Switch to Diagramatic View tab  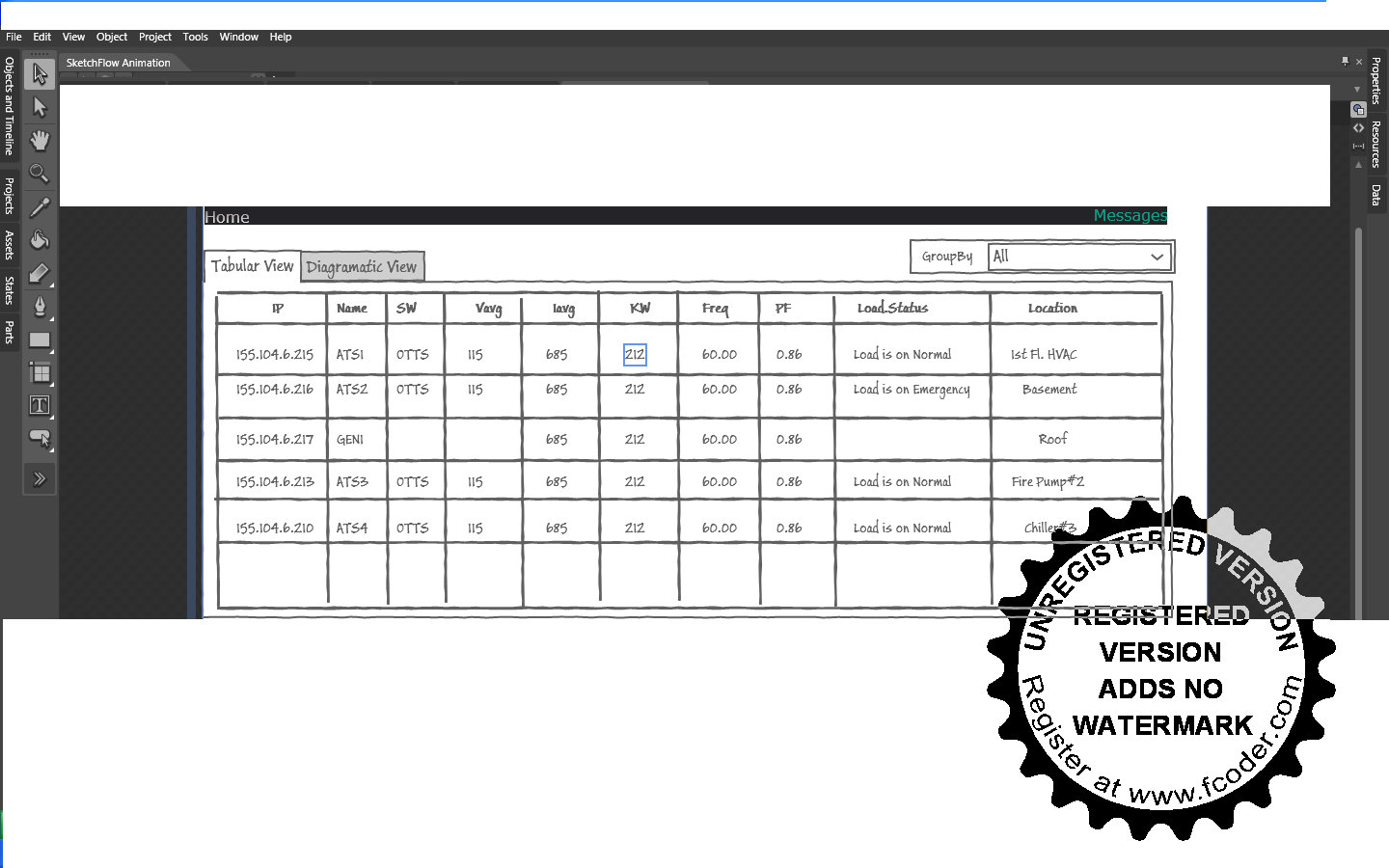(362, 267)
